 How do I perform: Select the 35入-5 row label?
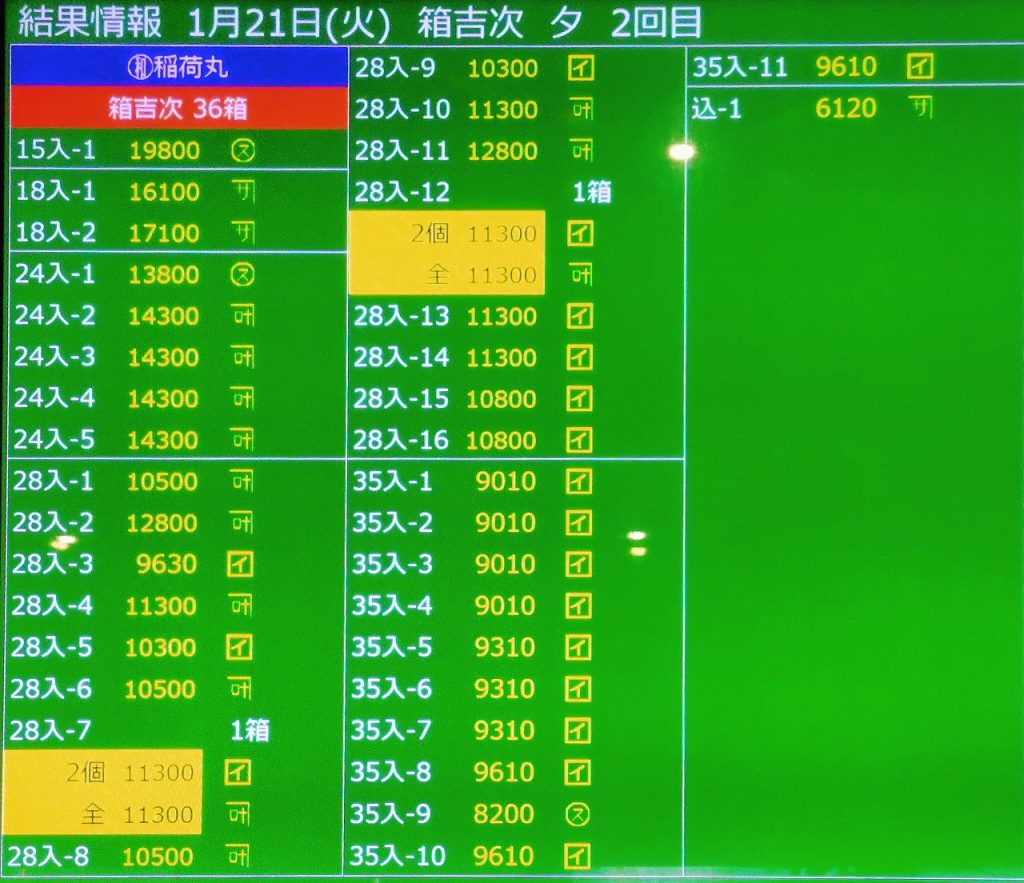pos(392,648)
